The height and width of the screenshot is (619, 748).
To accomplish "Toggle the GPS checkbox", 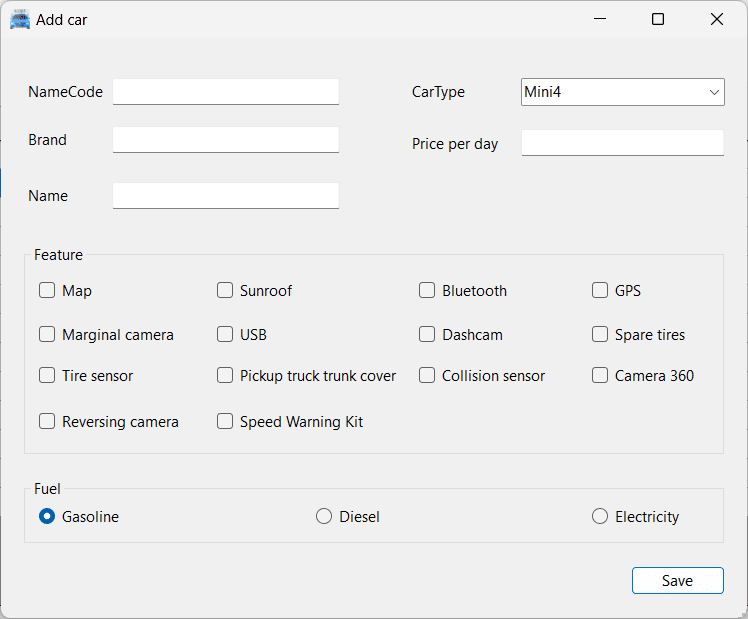I will (600, 291).
